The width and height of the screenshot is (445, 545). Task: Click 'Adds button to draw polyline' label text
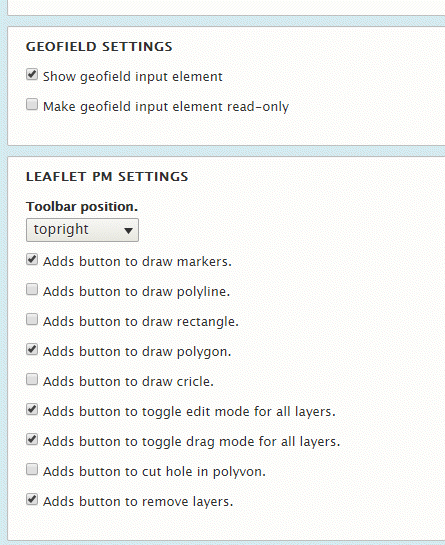click(x=137, y=292)
